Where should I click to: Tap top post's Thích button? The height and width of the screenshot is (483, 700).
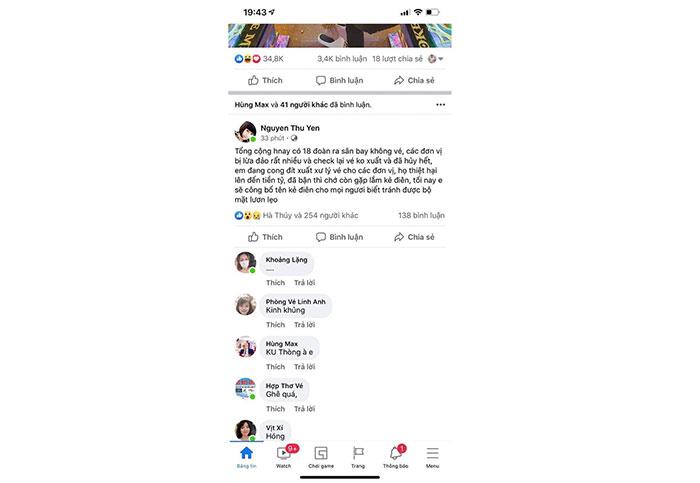pyautogui.click(x=265, y=80)
